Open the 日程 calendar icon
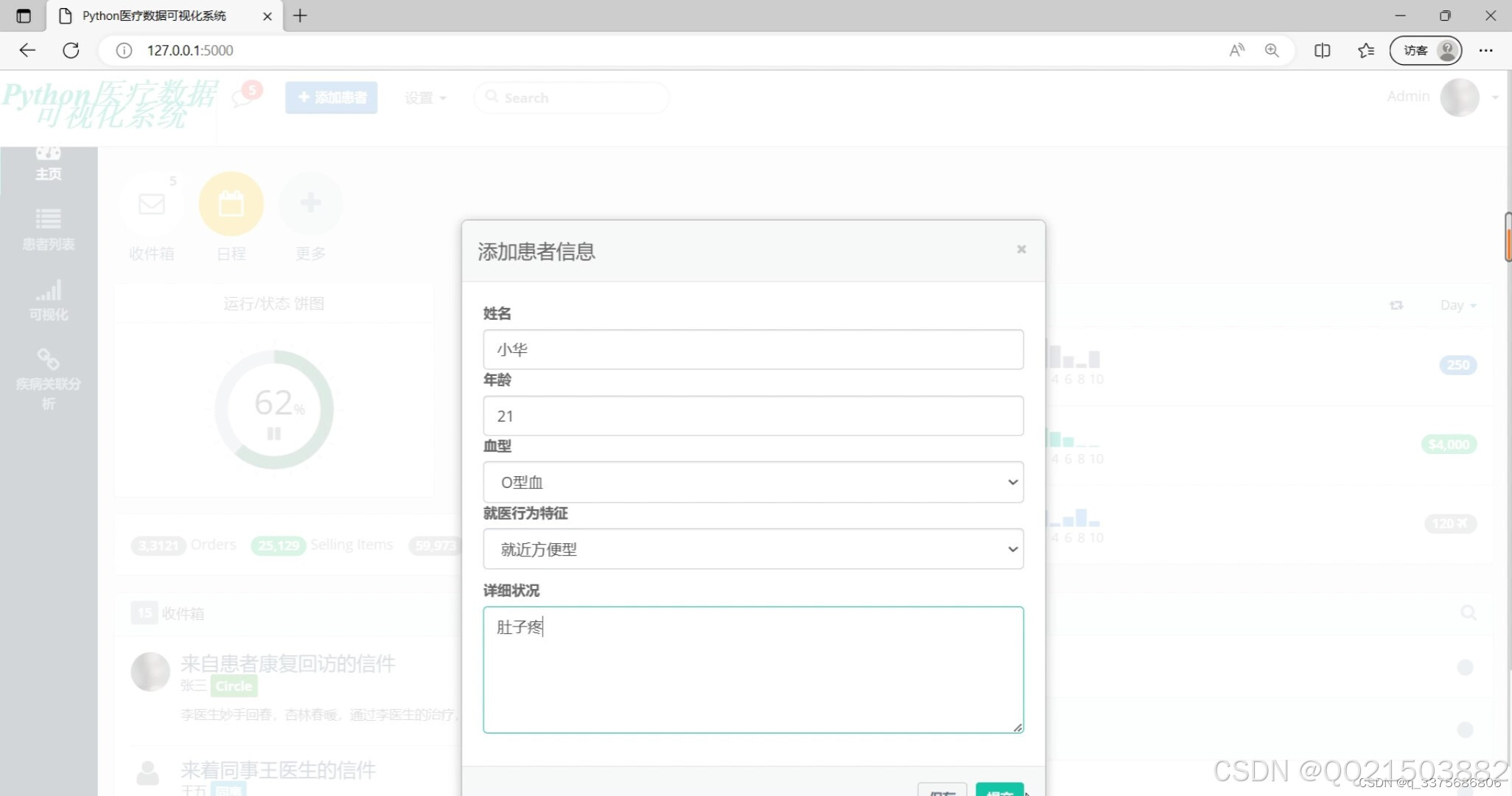 click(231, 203)
